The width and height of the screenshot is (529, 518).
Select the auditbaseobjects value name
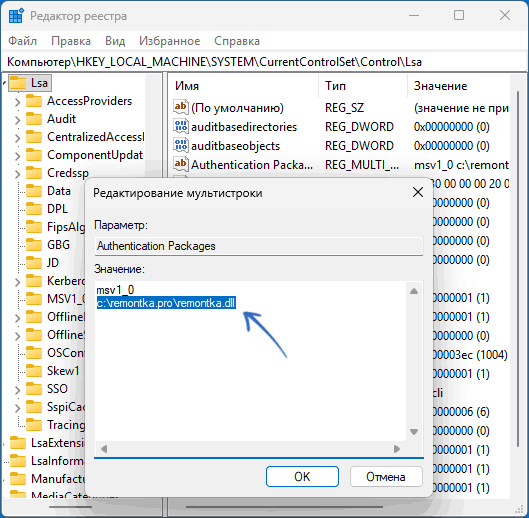[235, 146]
